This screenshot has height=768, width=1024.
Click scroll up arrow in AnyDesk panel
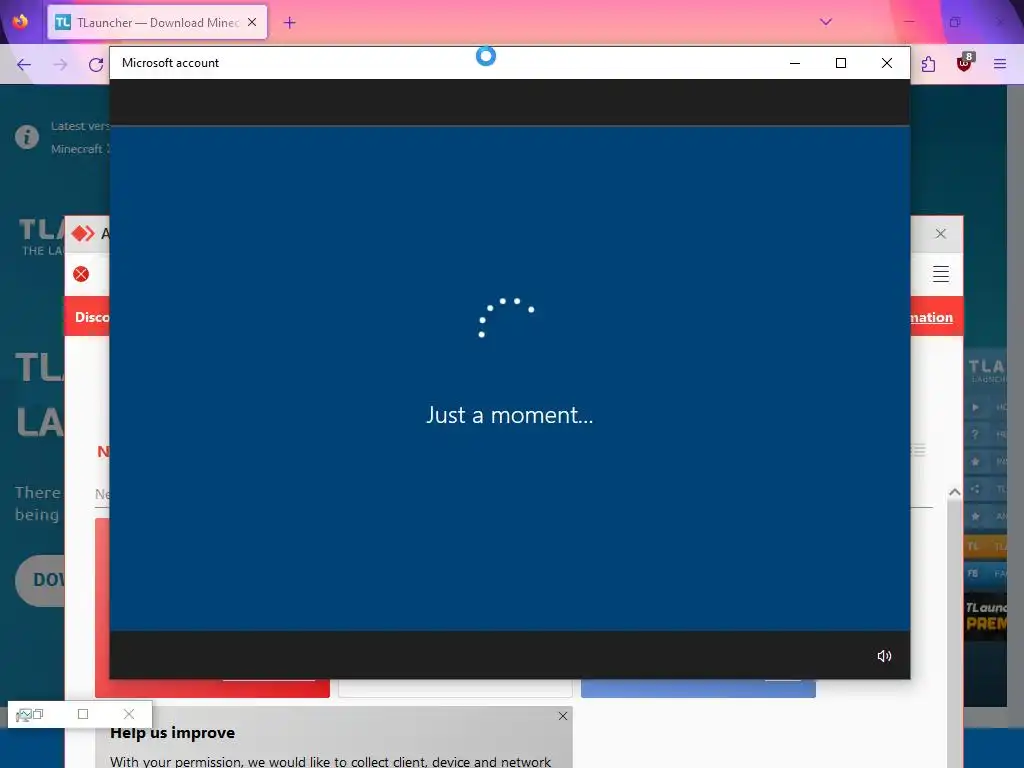pos(954,492)
